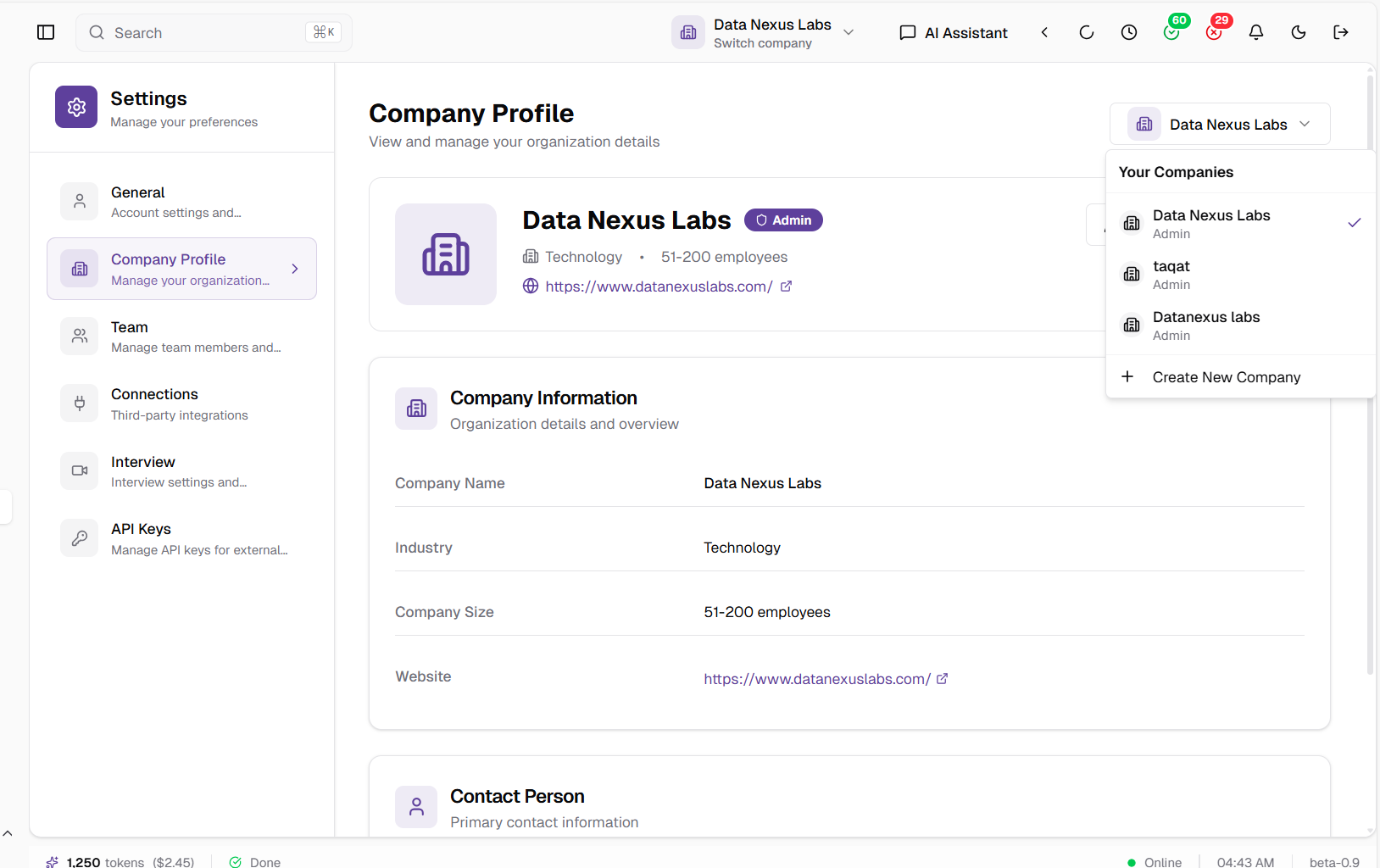Click the refresh icon in top bar
This screenshot has width=1380, height=868.
[1086, 32]
